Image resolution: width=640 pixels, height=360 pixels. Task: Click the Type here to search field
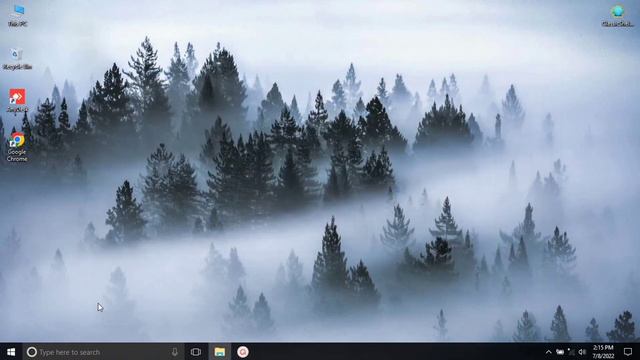click(103, 352)
